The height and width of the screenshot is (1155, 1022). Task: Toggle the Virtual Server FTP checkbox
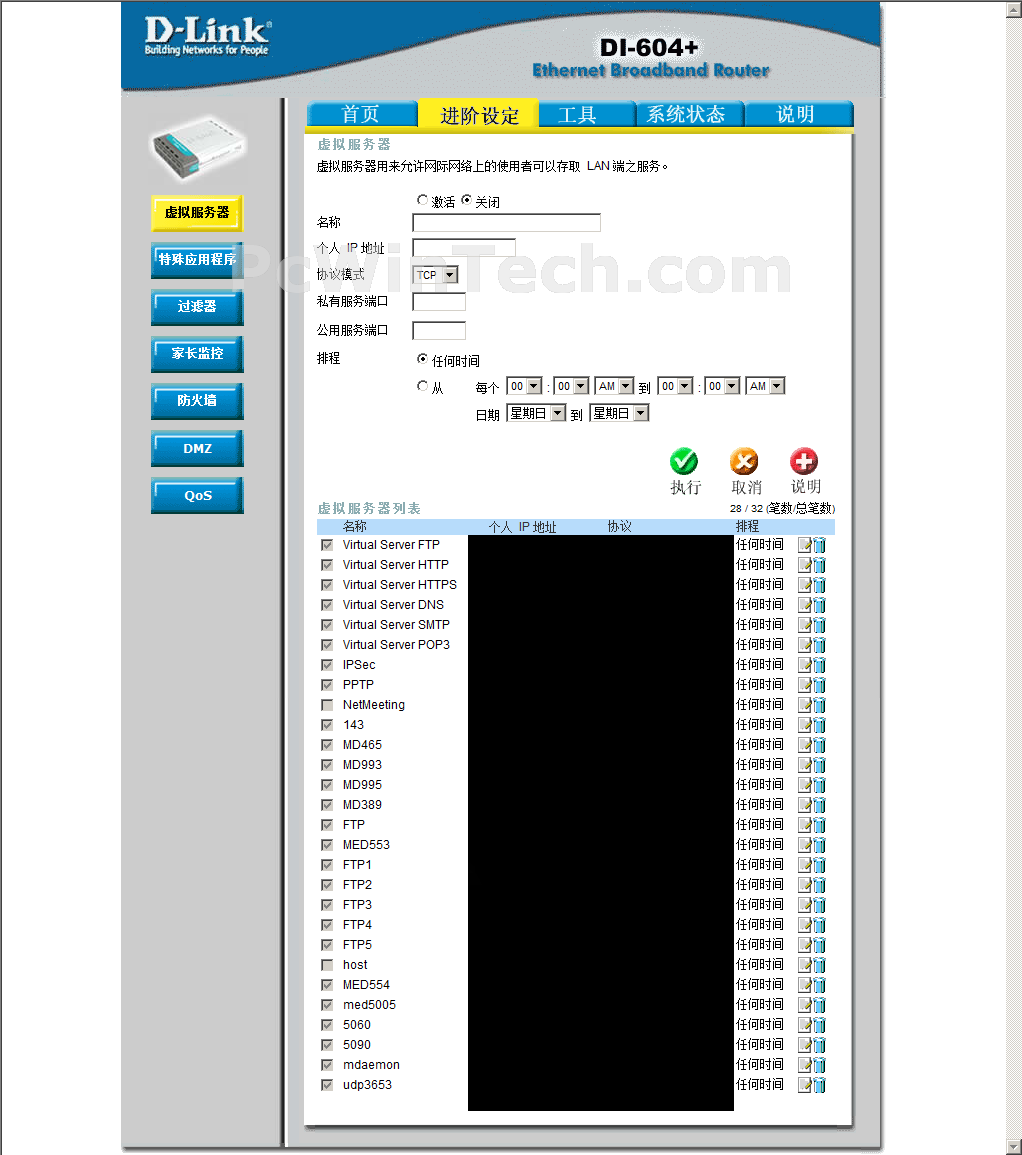[x=327, y=545]
